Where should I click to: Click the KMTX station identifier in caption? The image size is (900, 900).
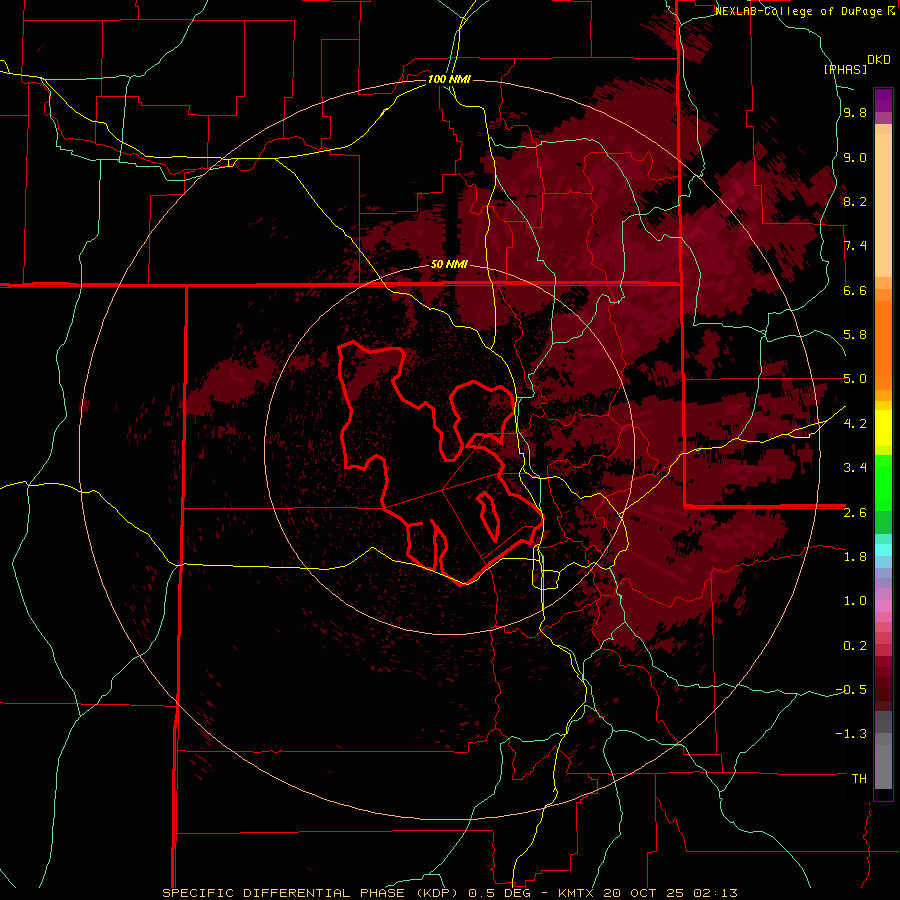[x=577, y=893]
